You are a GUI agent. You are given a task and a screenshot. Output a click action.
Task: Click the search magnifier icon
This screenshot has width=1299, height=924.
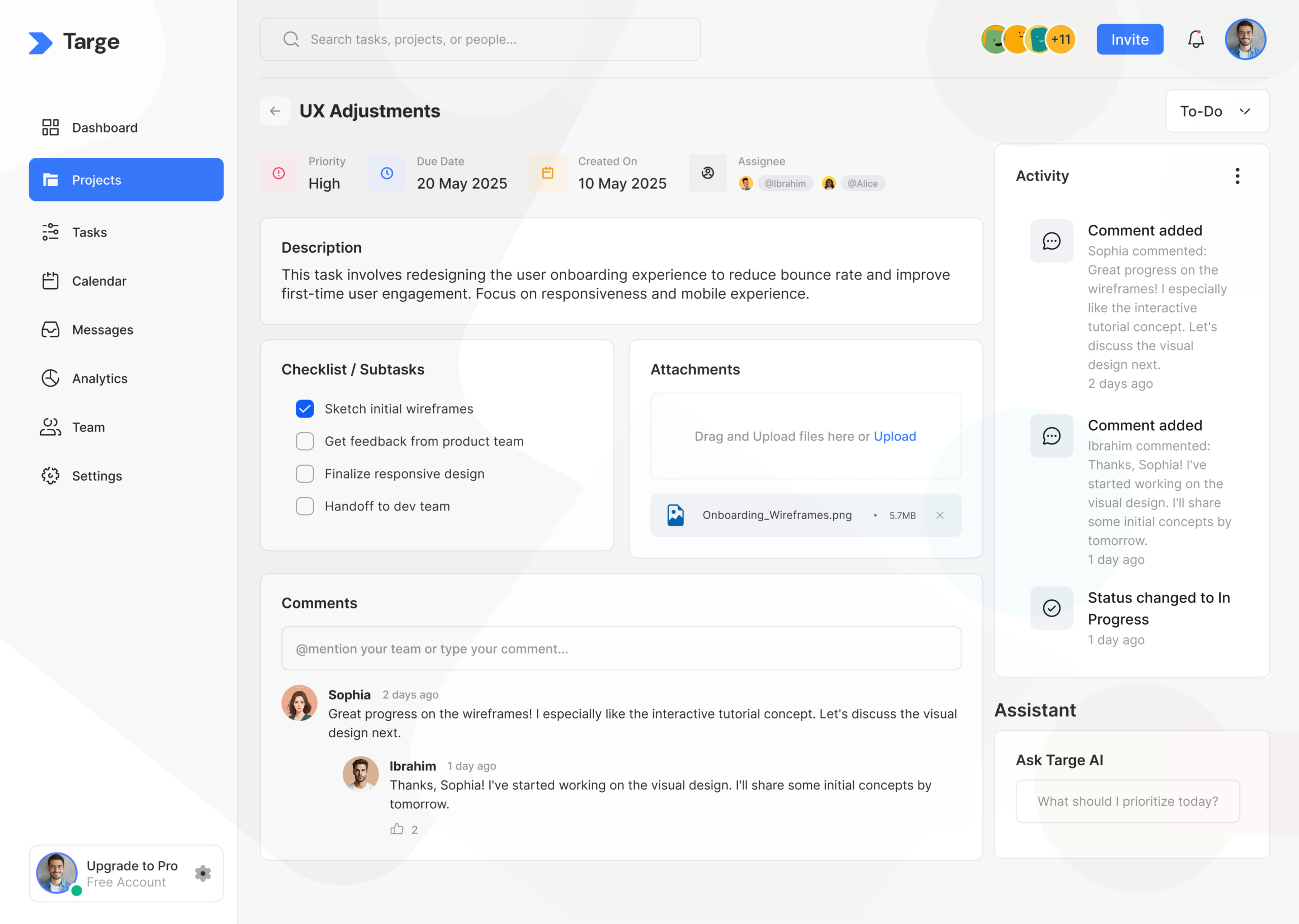coord(291,39)
